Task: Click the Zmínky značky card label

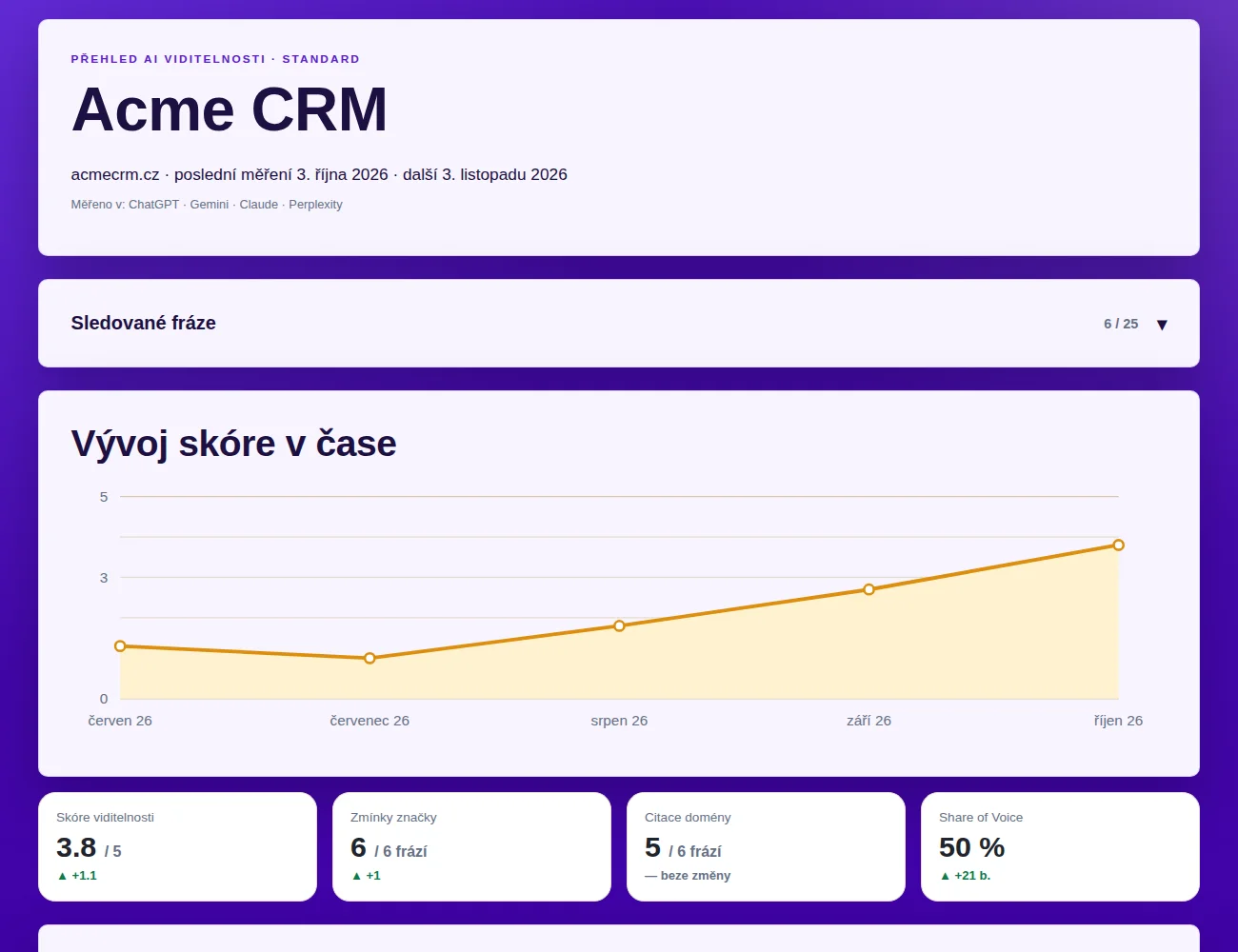Action: pyautogui.click(x=393, y=818)
